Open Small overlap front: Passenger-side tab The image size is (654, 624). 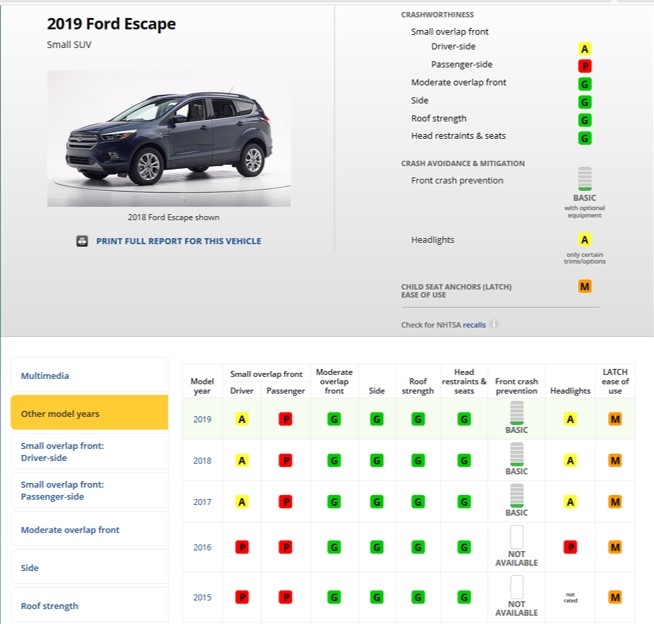tap(89, 490)
